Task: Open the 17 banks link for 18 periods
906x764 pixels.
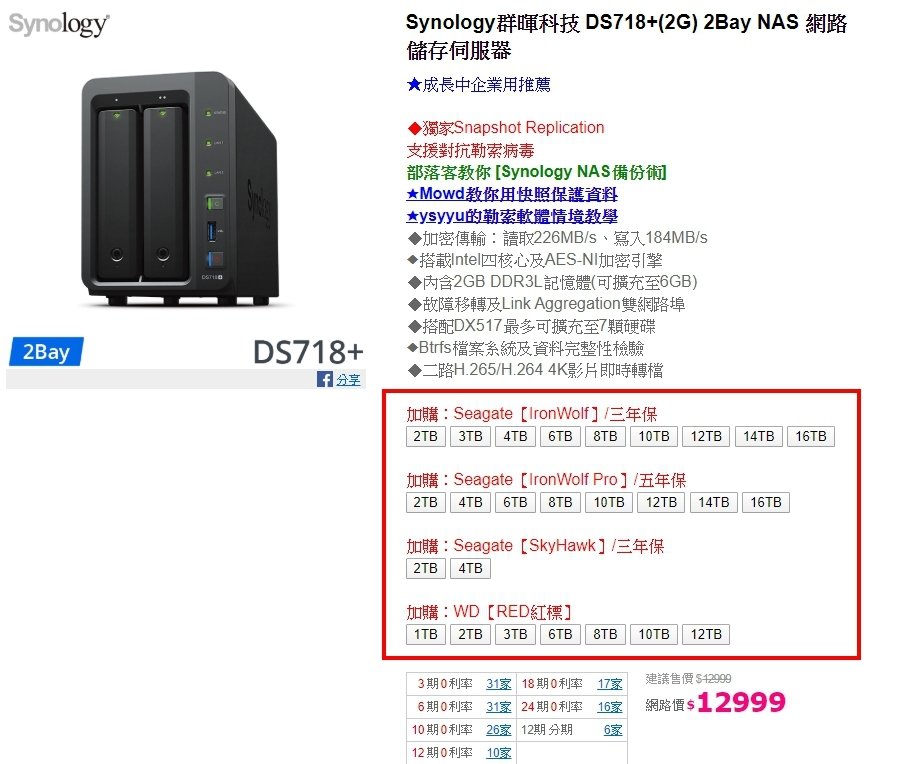Action: pyautogui.click(x=610, y=684)
